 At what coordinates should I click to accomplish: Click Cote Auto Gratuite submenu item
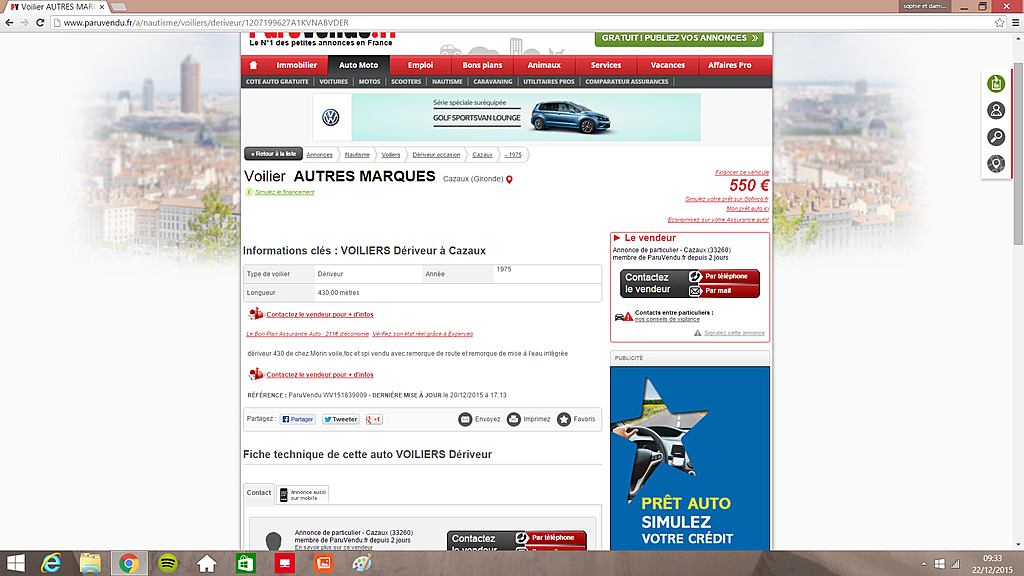point(278,82)
